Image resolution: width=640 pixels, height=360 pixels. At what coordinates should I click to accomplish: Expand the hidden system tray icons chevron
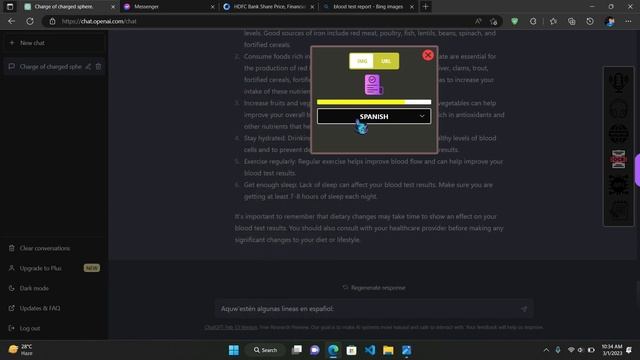[546, 350]
